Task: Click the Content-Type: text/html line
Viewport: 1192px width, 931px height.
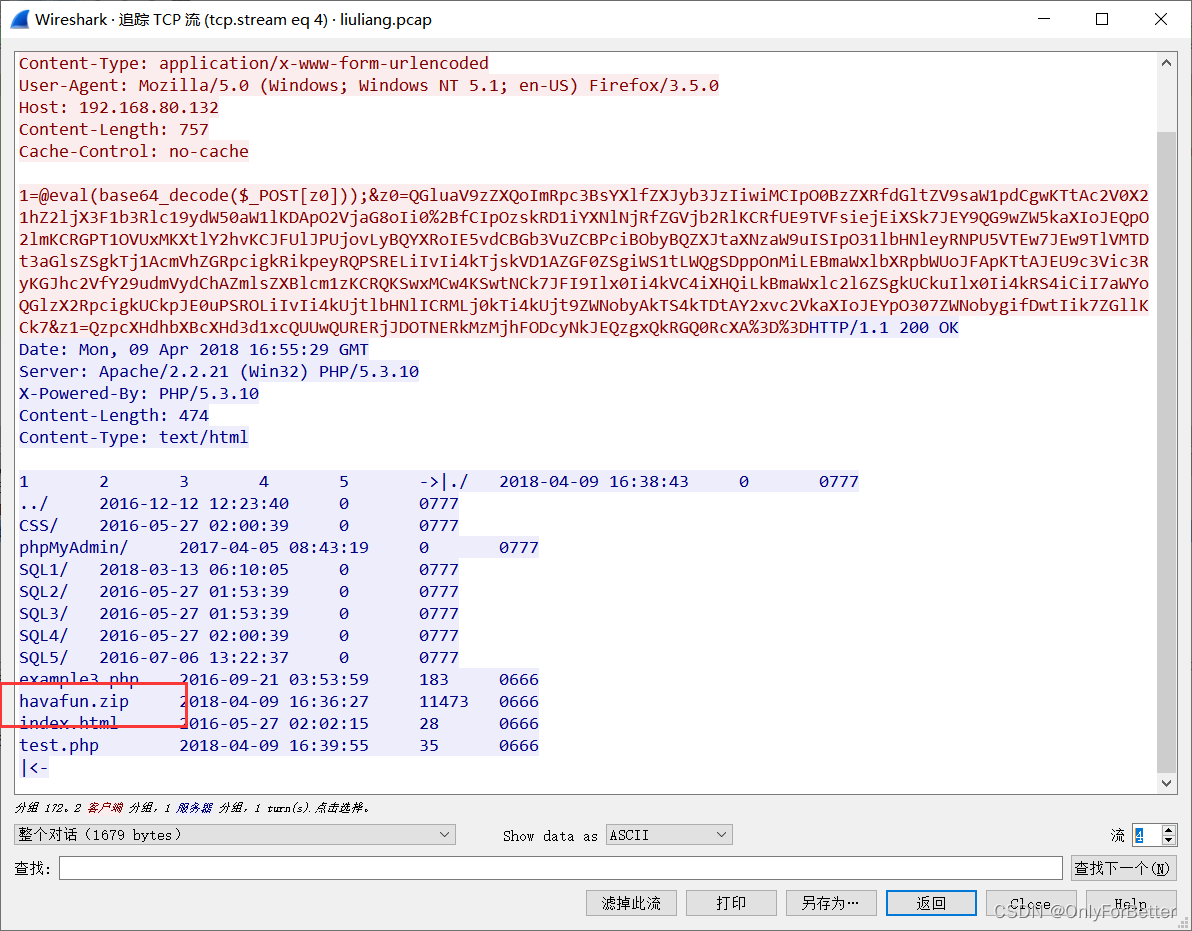Action: click(134, 438)
